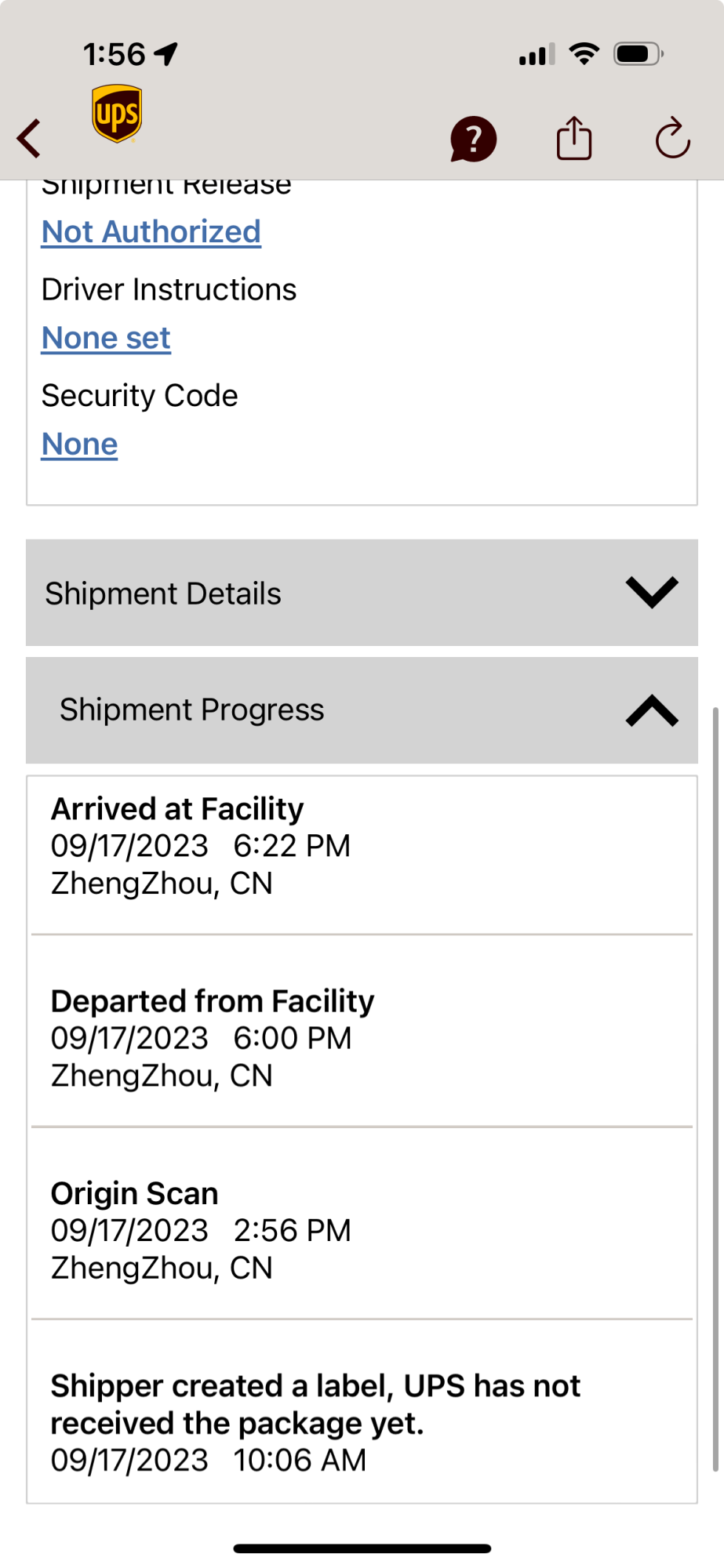This screenshot has height=1568, width=724.
Task: Collapse Shipment Progress with up chevron
Action: tap(652, 710)
